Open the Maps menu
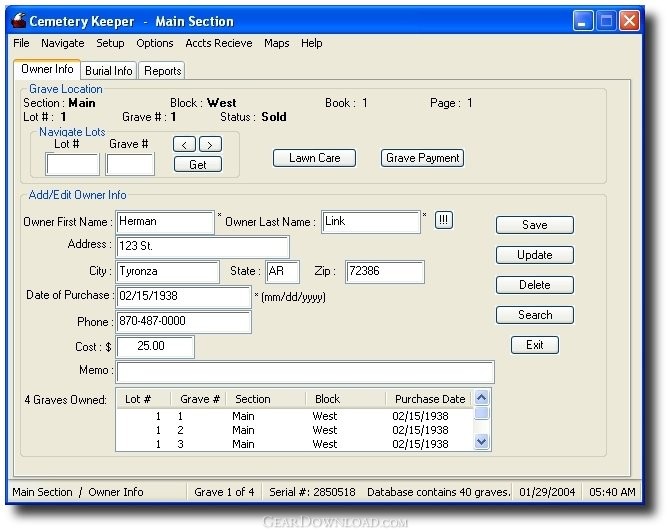 click(x=276, y=43)
